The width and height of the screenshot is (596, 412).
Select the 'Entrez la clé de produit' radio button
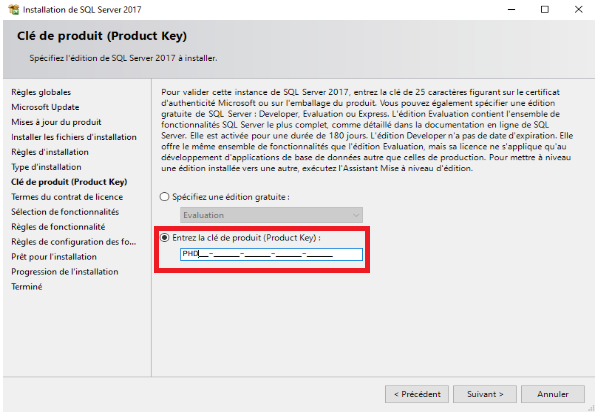164,238
